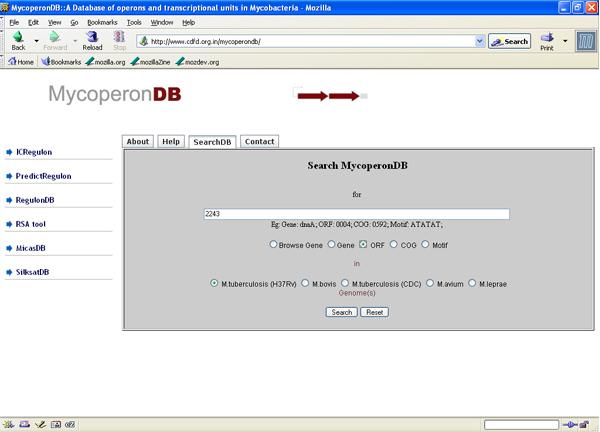
Task: Click the search query text field
Action: point(355,214)
